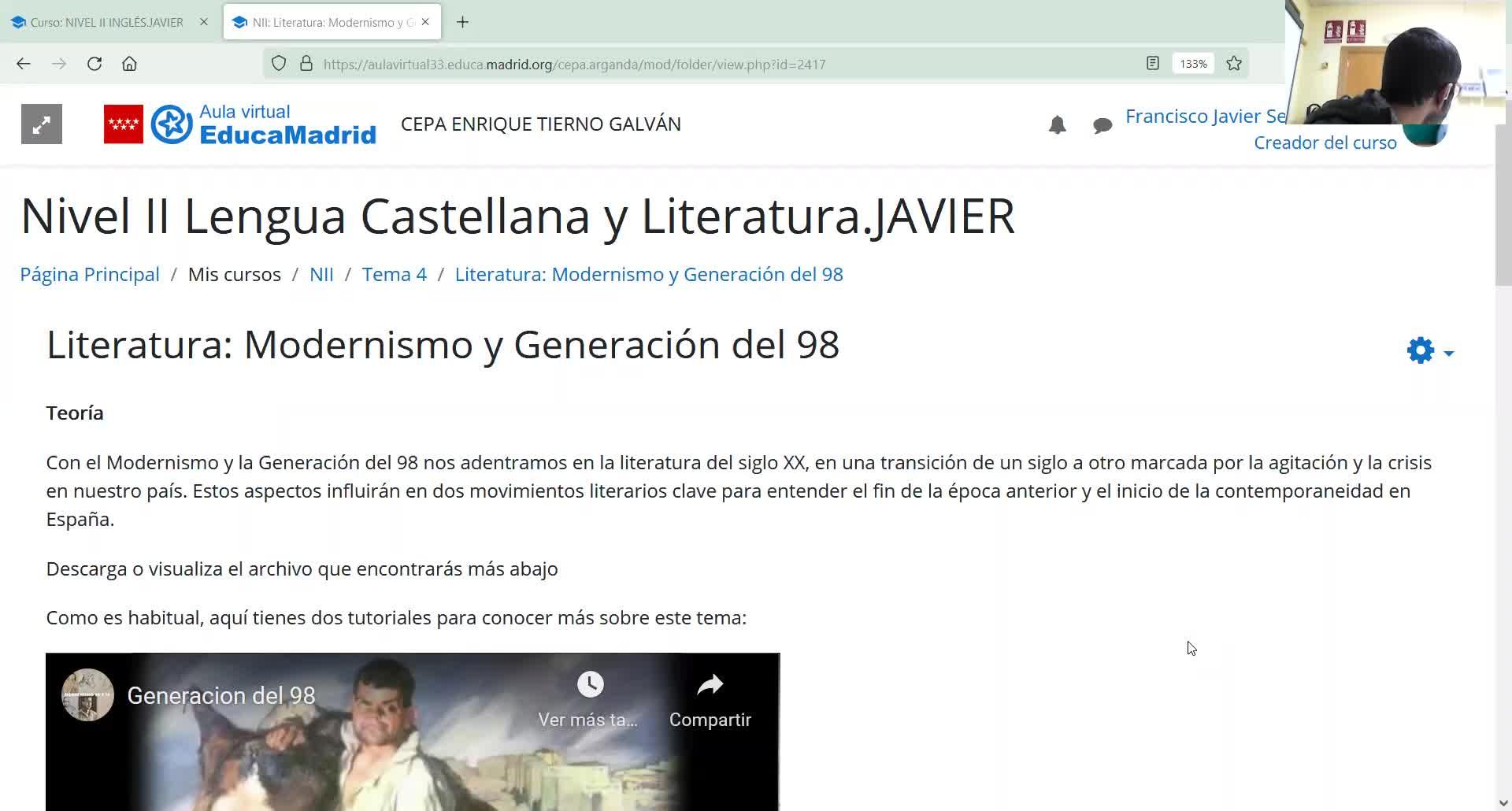
Task: Close the Literatura: Modernismo tab
Action: tap(425, 22)
